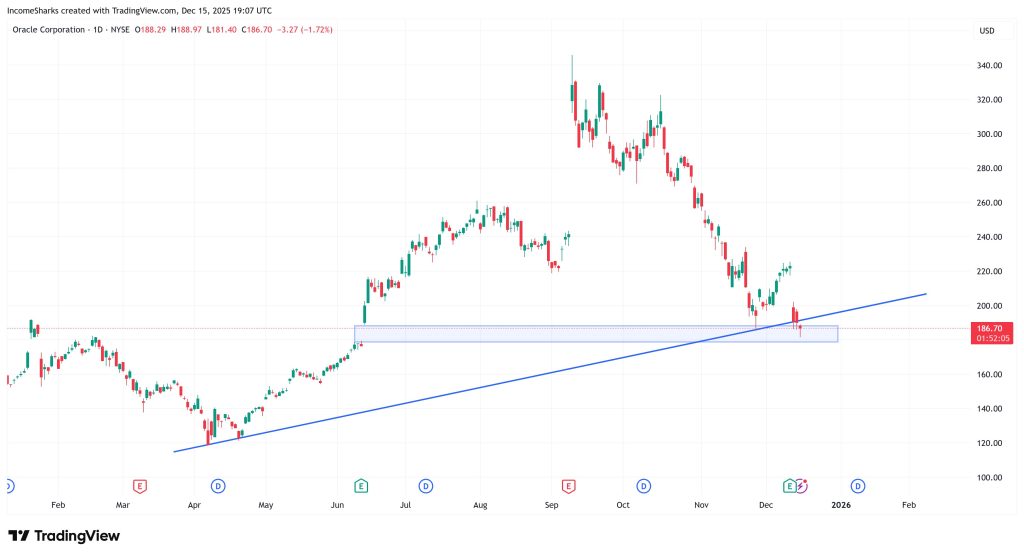Click the lightning bolt event icon in December
Image resolution: width=1024 pixels, height=557 pixels.
click(800, 486)
